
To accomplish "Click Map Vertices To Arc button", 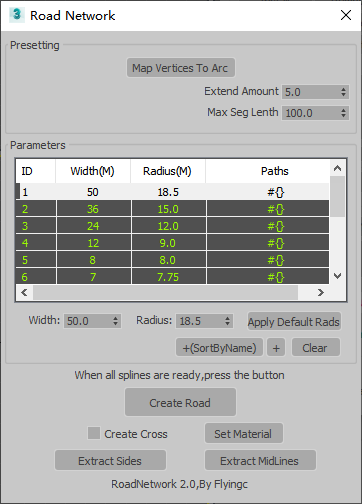I will click(x=181, y=68).
